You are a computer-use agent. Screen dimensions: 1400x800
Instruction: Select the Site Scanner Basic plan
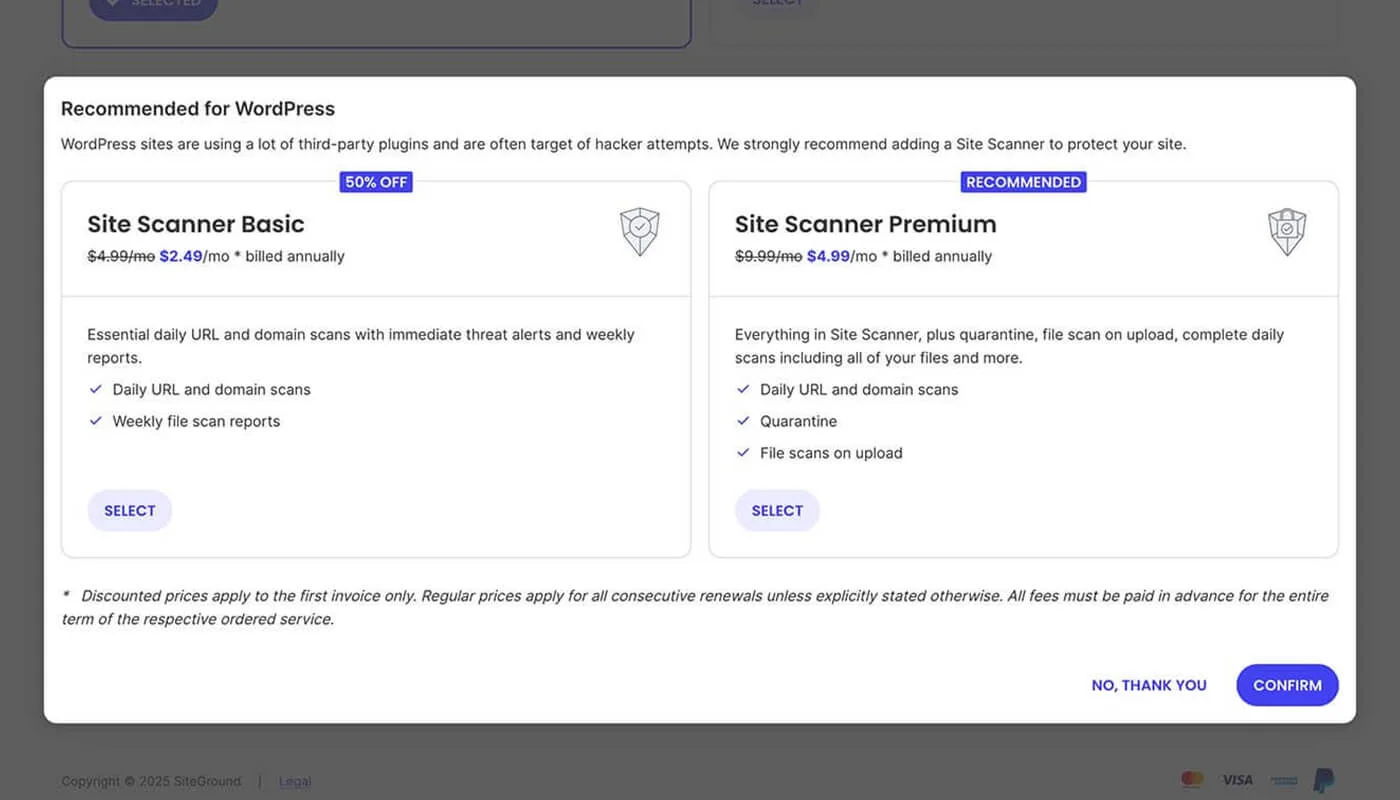(x=130, y=511)
